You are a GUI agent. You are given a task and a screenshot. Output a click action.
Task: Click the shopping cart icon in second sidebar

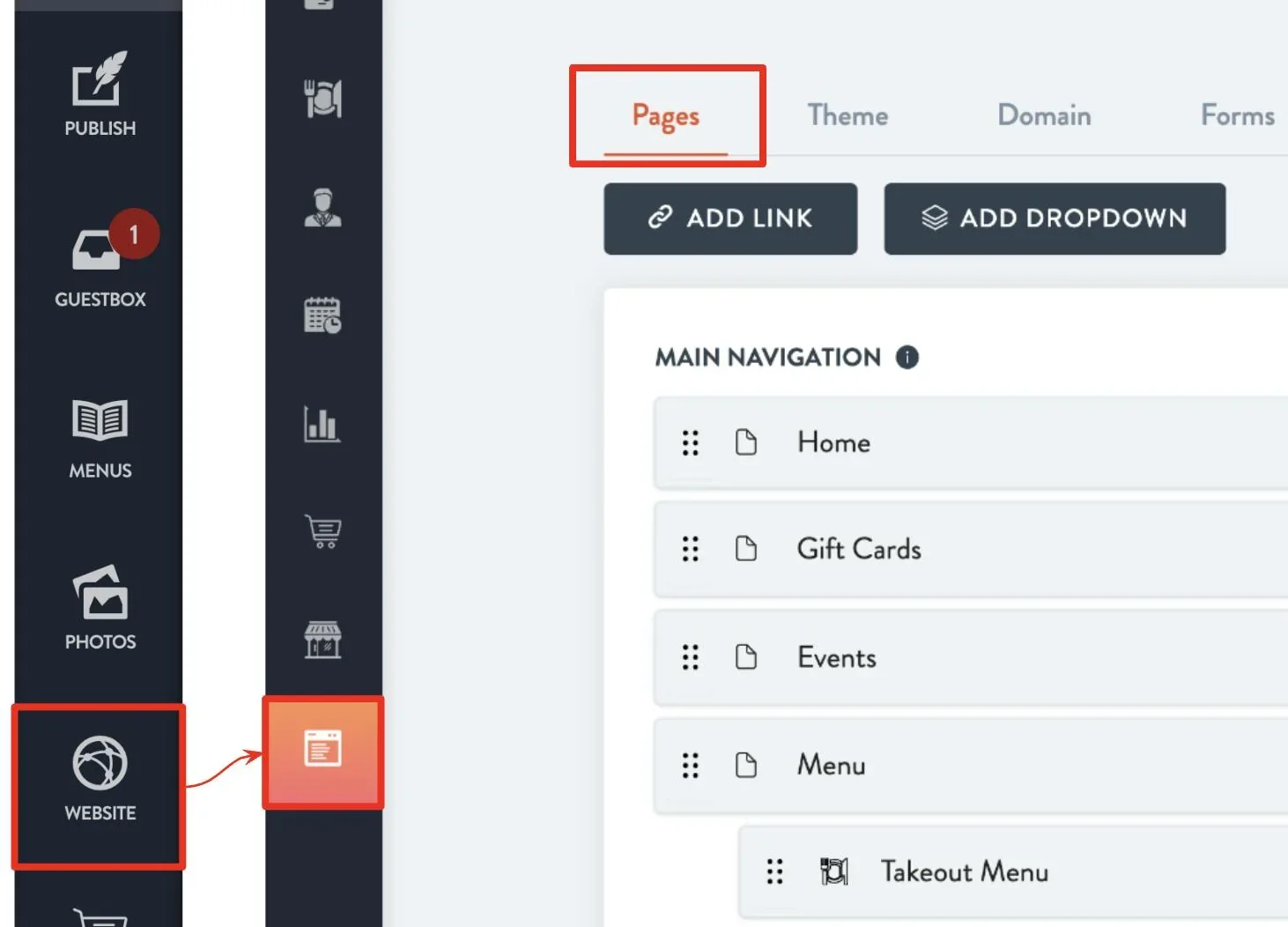[x=322, y=531]
